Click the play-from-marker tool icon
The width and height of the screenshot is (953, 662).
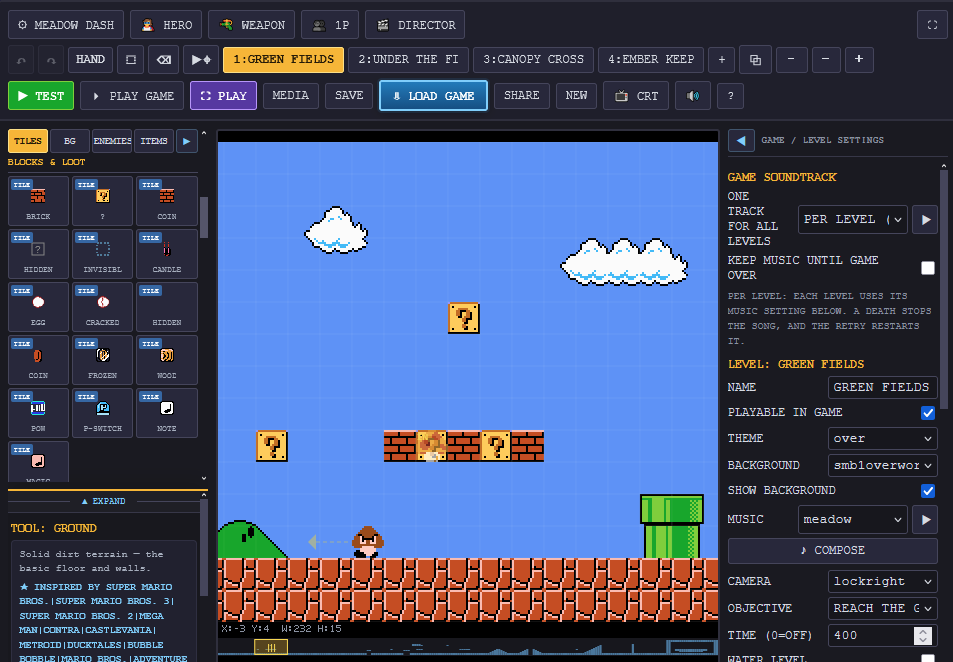(201, 60)
